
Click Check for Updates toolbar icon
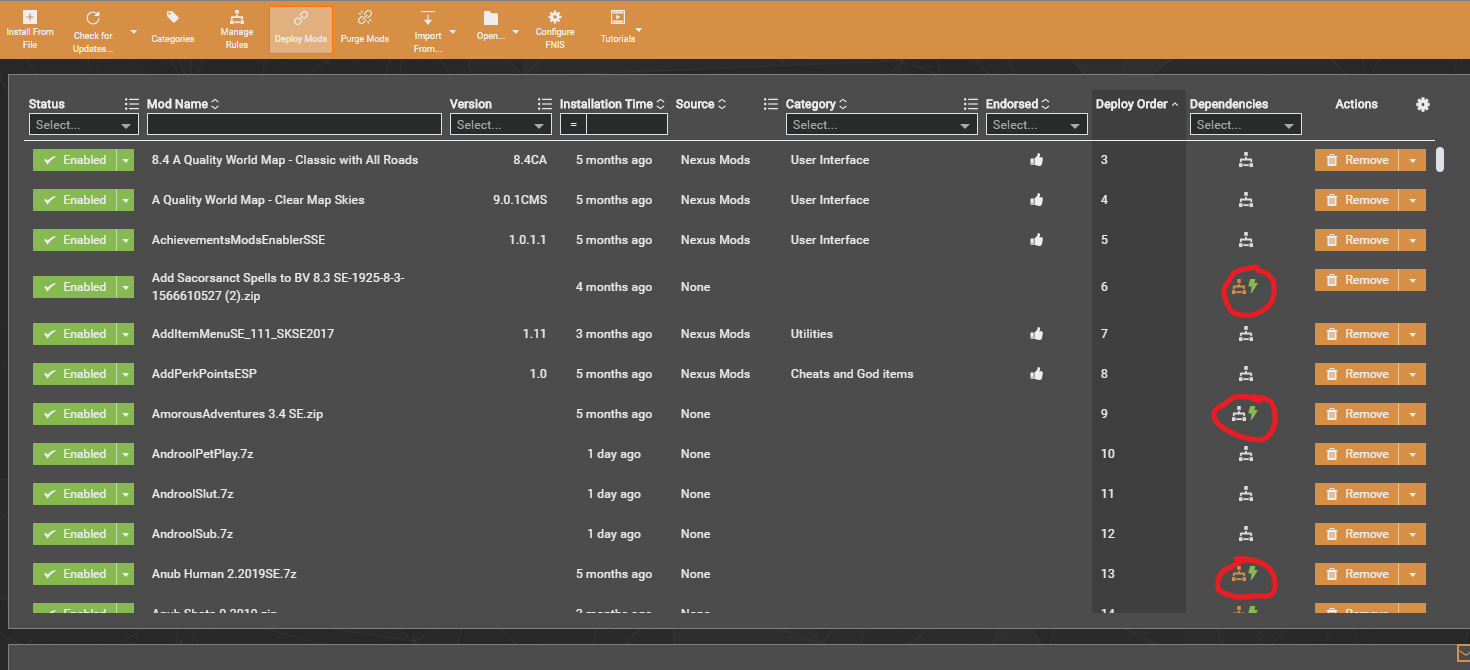coord(93,18)
